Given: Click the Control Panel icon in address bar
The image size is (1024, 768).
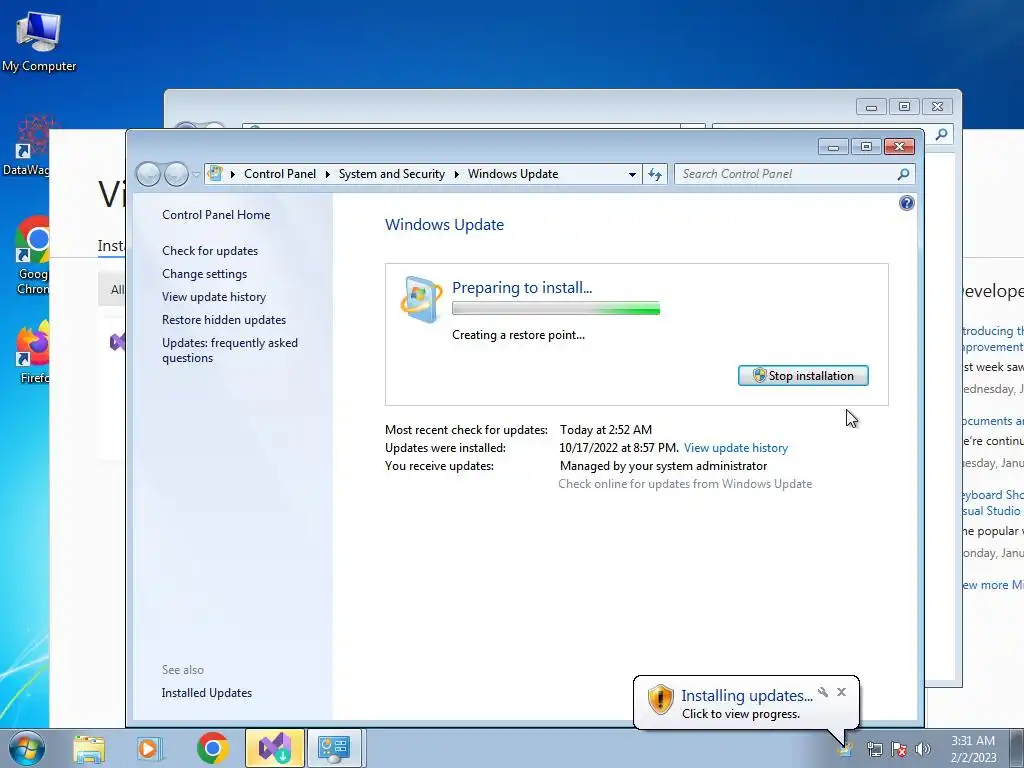Looking at the screenshot, I should (215, 174).
